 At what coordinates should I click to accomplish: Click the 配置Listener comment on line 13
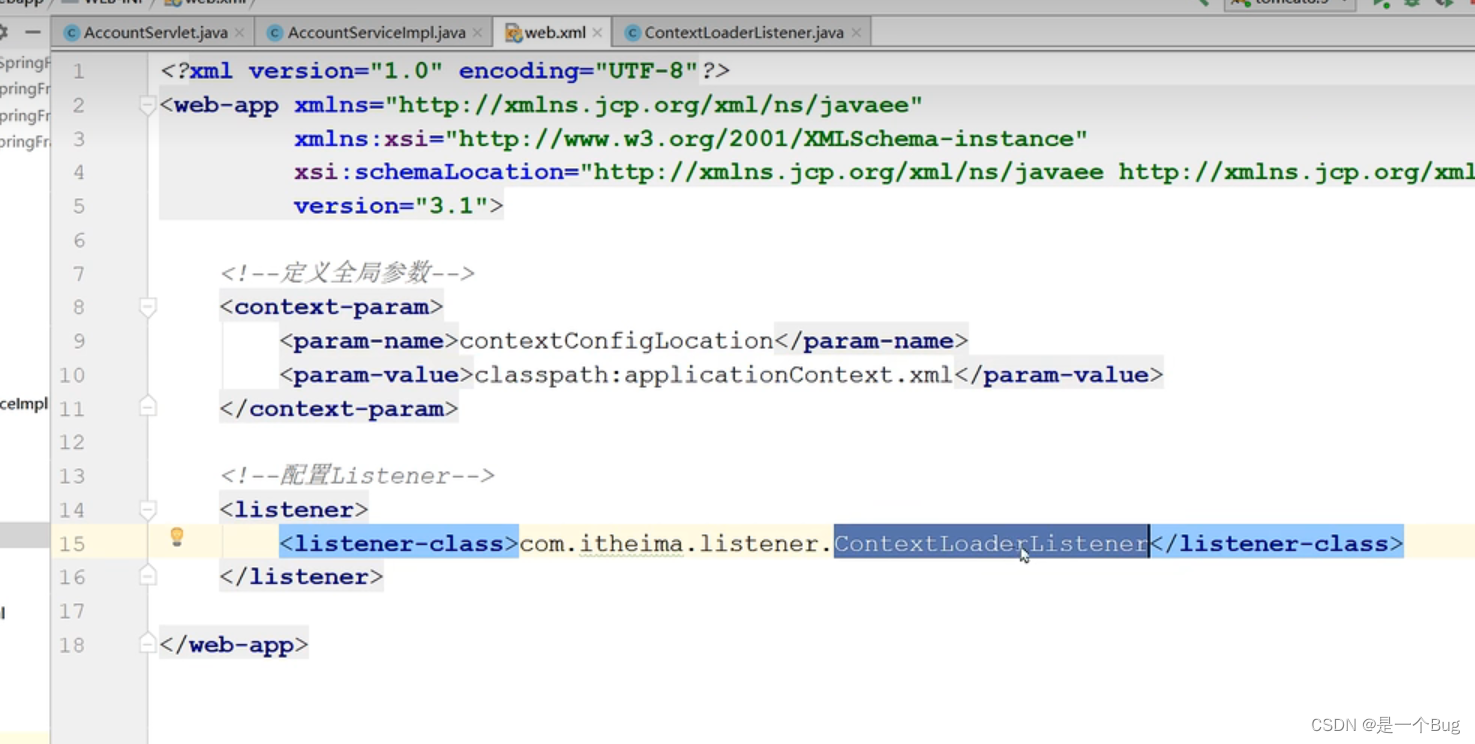[x=357, y=476]
